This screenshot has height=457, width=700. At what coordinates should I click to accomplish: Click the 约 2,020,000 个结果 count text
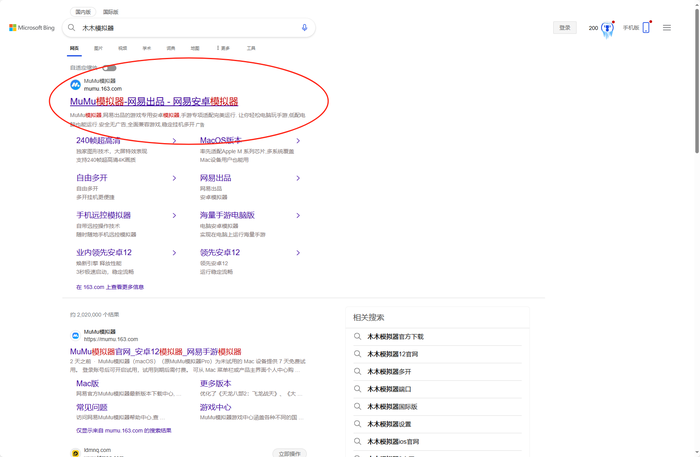point(94,315)
